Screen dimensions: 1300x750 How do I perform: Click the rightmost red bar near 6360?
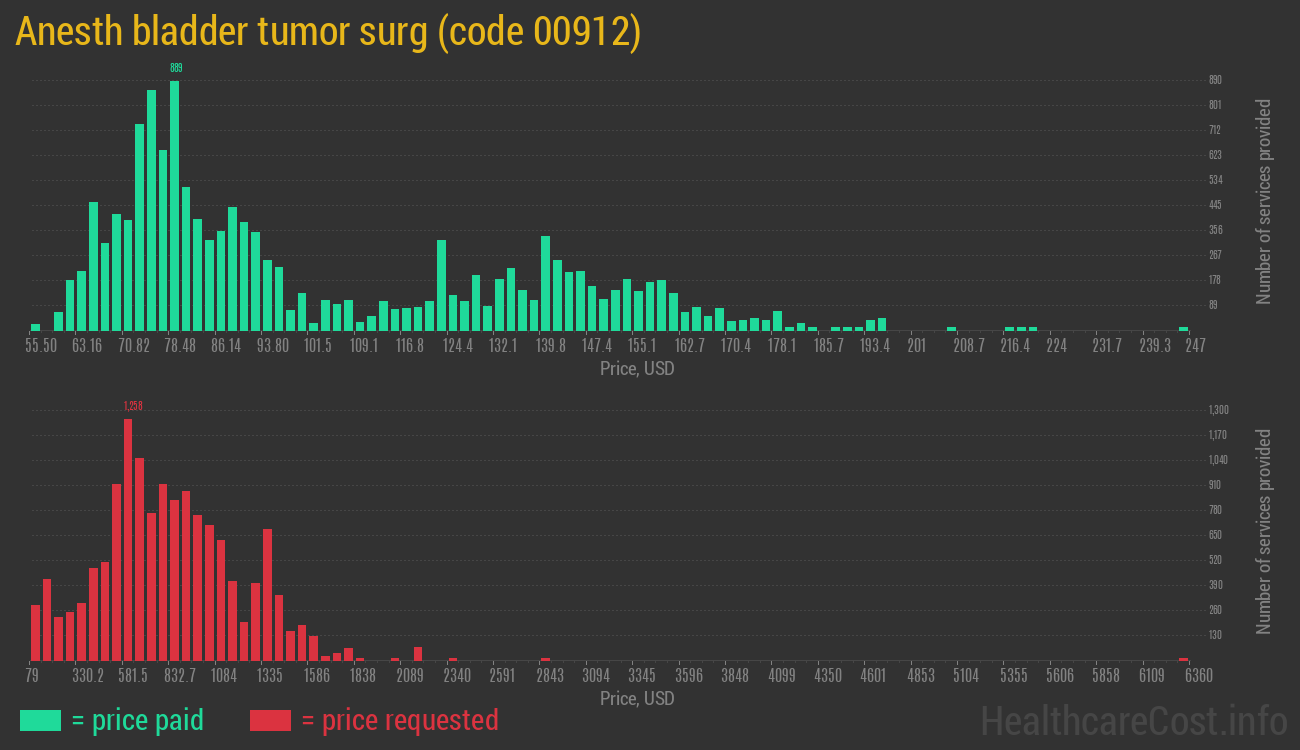pyautogui.click(x=1183, y=659)
